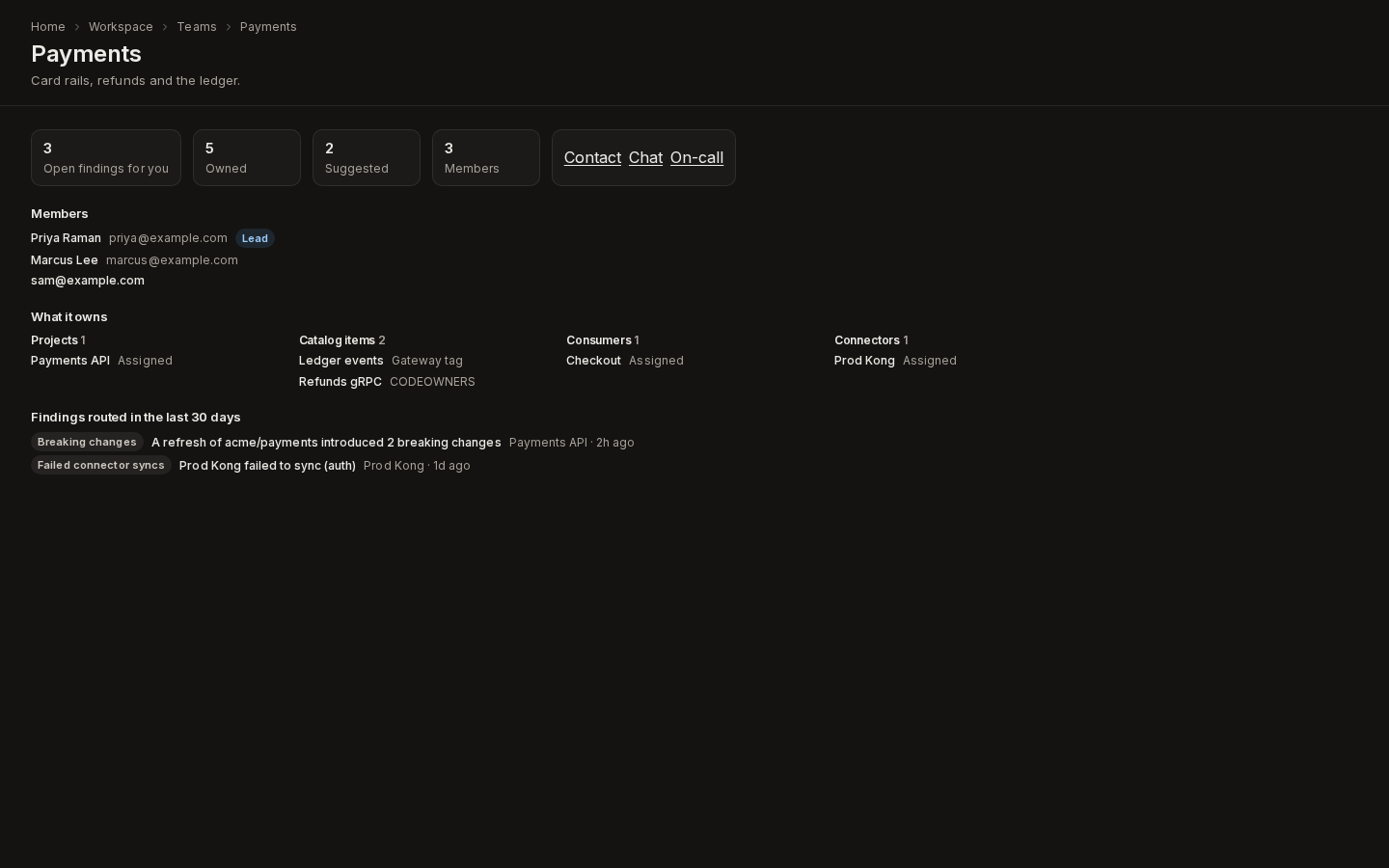
Task: Open the Prod Kong connector
Action: tap(864, 361)
